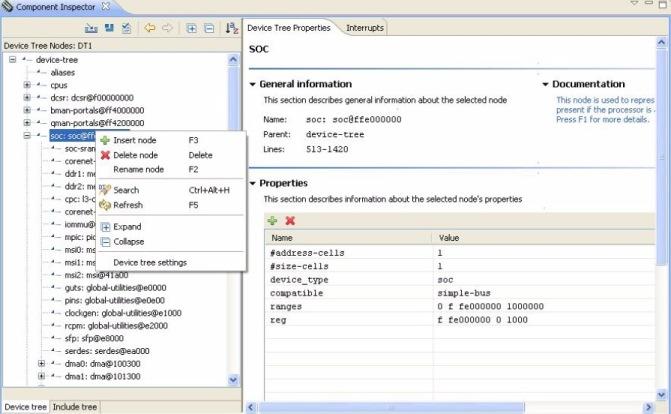Click the collapse all nodes toolbar icon
671x414 pixels.
(208, 28)
